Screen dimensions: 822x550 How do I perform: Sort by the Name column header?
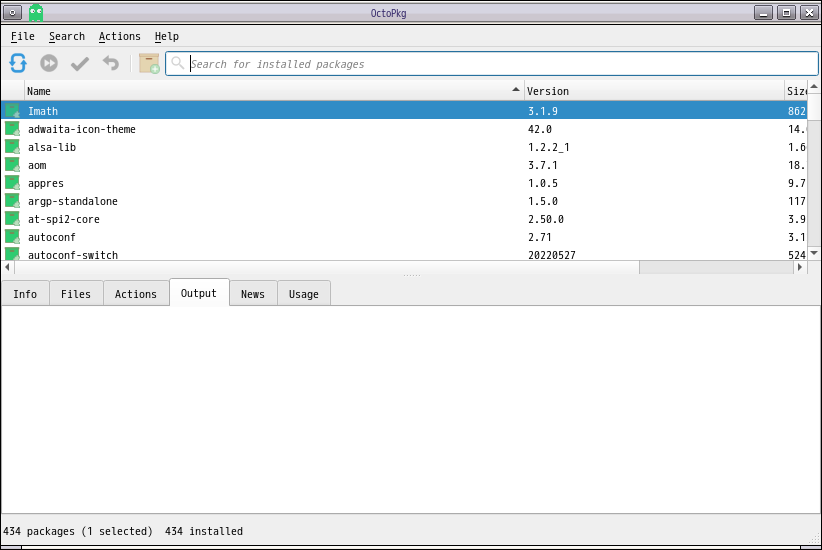click(x=274, y=91)
